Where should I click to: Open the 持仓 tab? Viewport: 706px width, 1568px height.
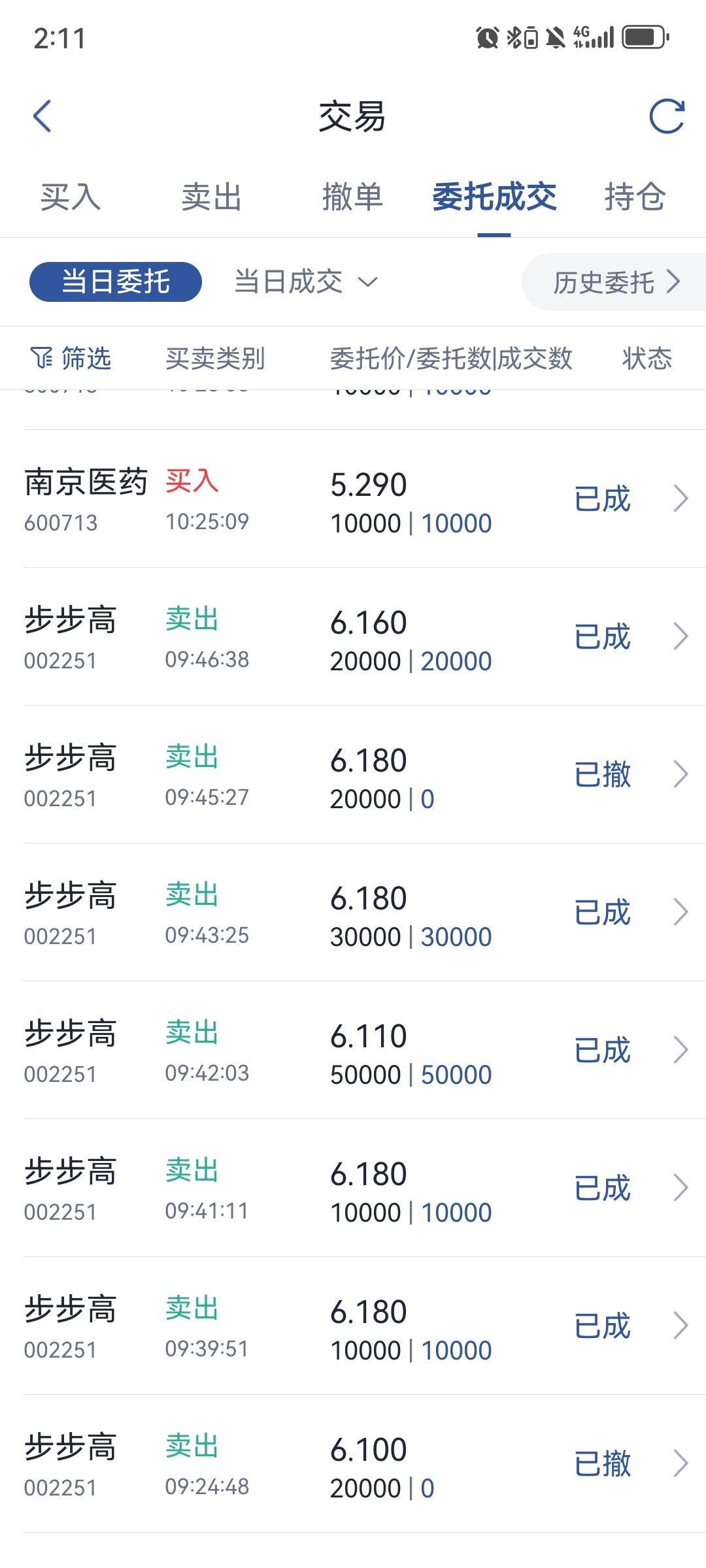[x=635, y=197]
